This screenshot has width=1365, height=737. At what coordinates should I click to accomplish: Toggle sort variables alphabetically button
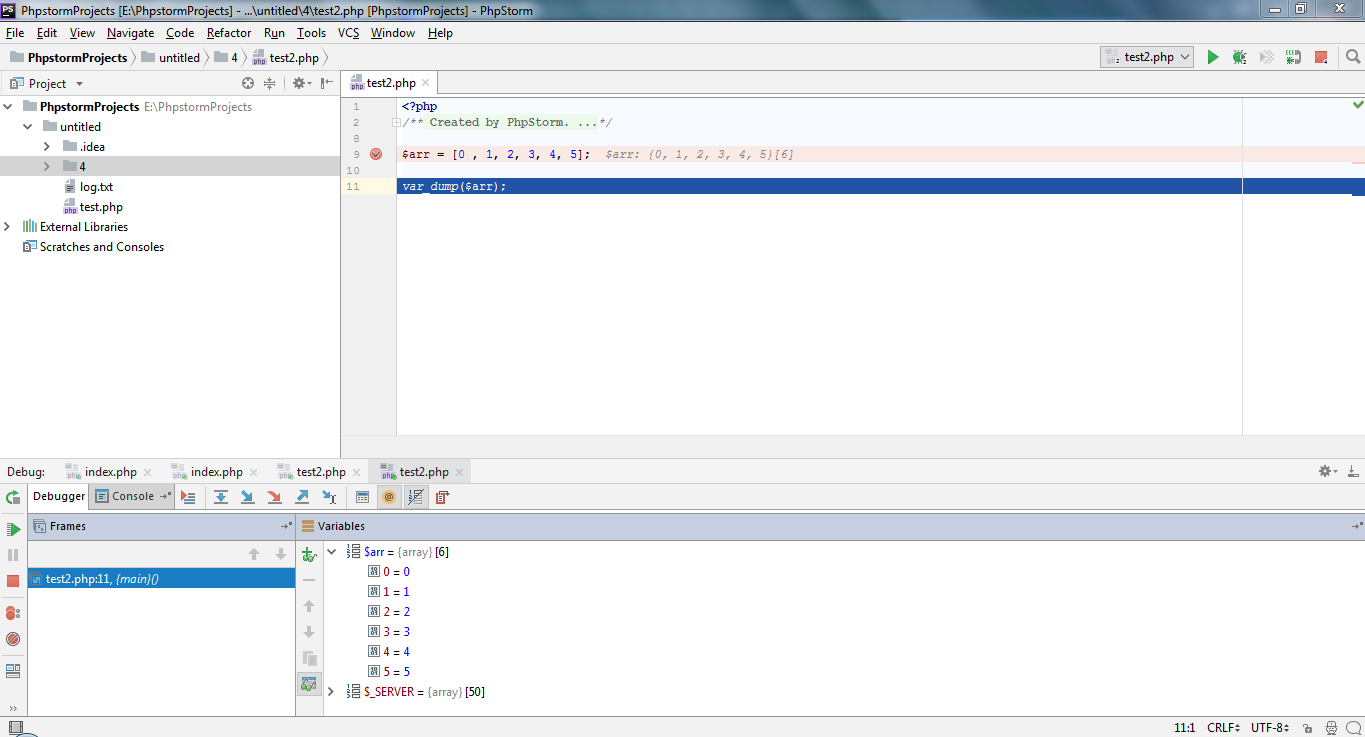pyautogui.click(x=416, y=497)
